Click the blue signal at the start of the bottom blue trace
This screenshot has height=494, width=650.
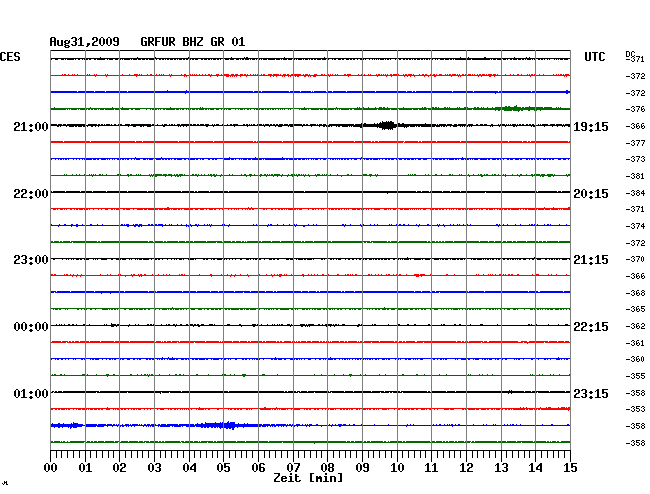tap(68, 425)
